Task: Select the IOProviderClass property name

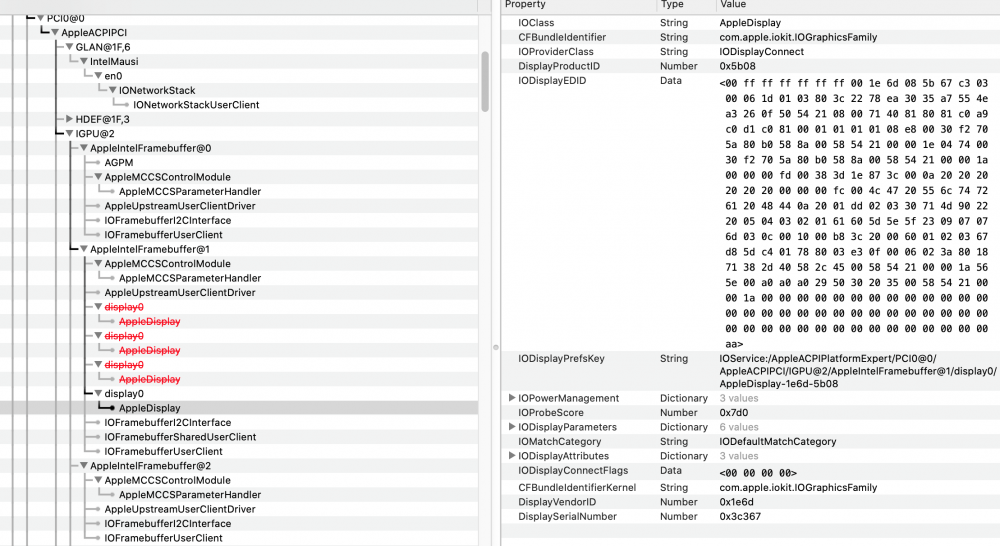Action: tap(555, 52)
